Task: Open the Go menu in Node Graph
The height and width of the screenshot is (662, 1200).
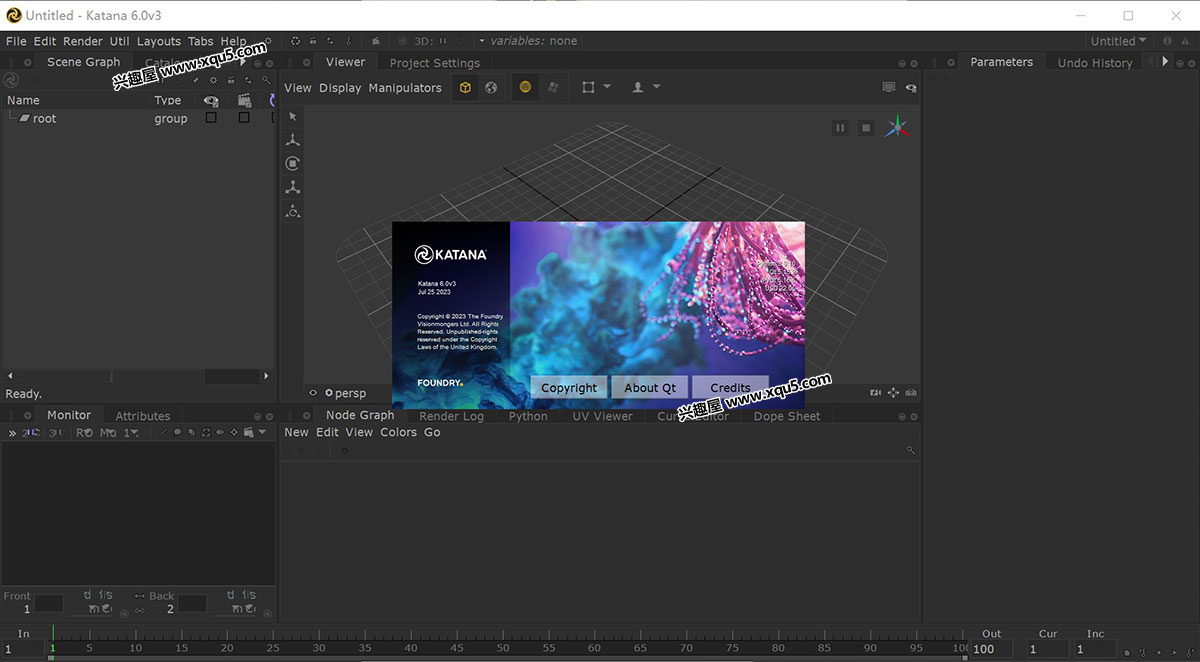Action: (x=432, y=432)
